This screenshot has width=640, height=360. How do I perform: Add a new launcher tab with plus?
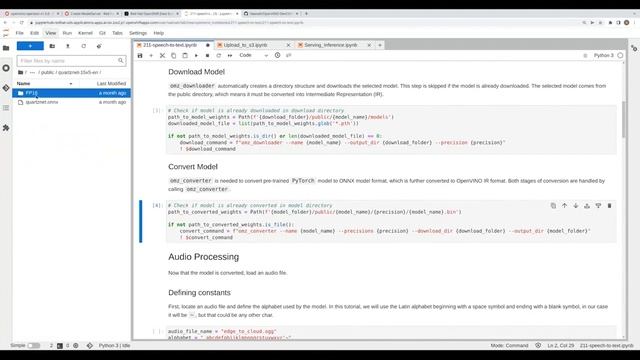pos(380,45)
